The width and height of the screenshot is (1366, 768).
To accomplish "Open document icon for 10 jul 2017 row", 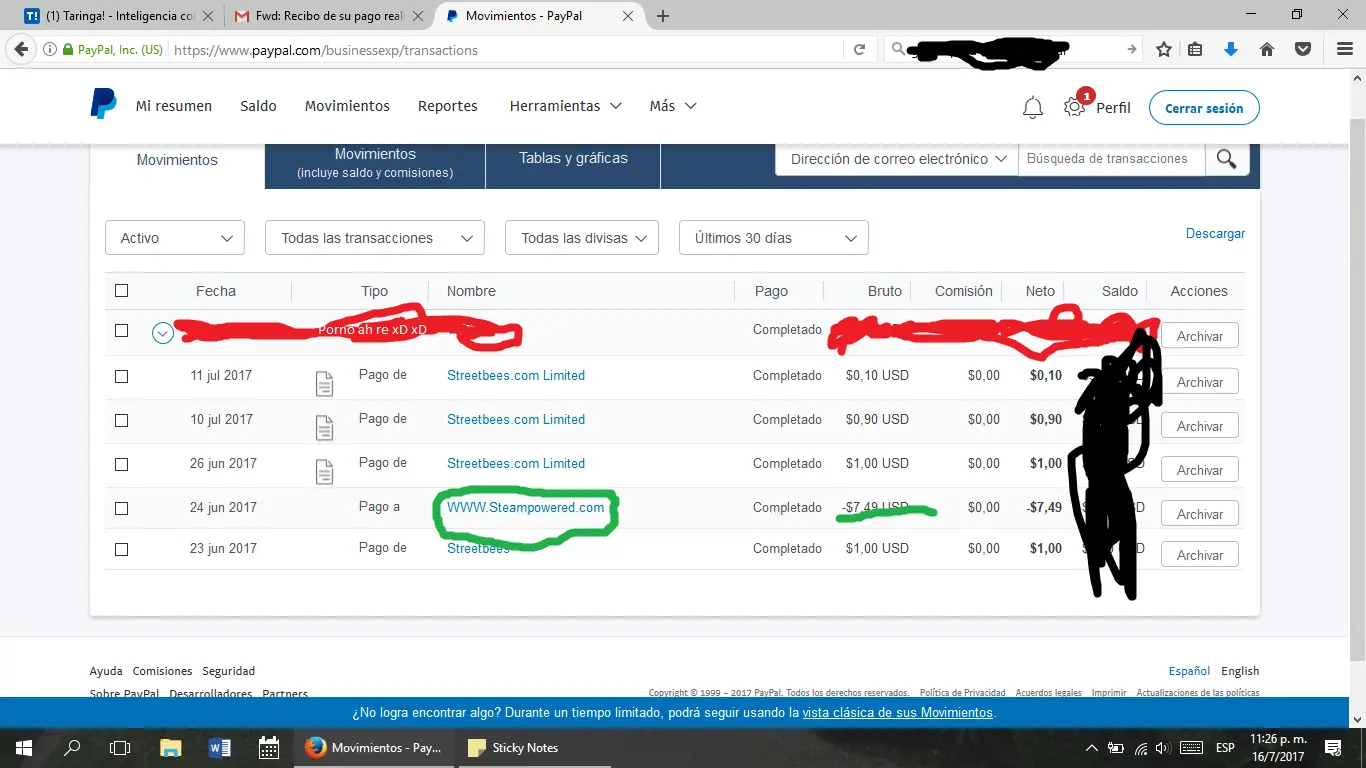I will tap(324, 427).
